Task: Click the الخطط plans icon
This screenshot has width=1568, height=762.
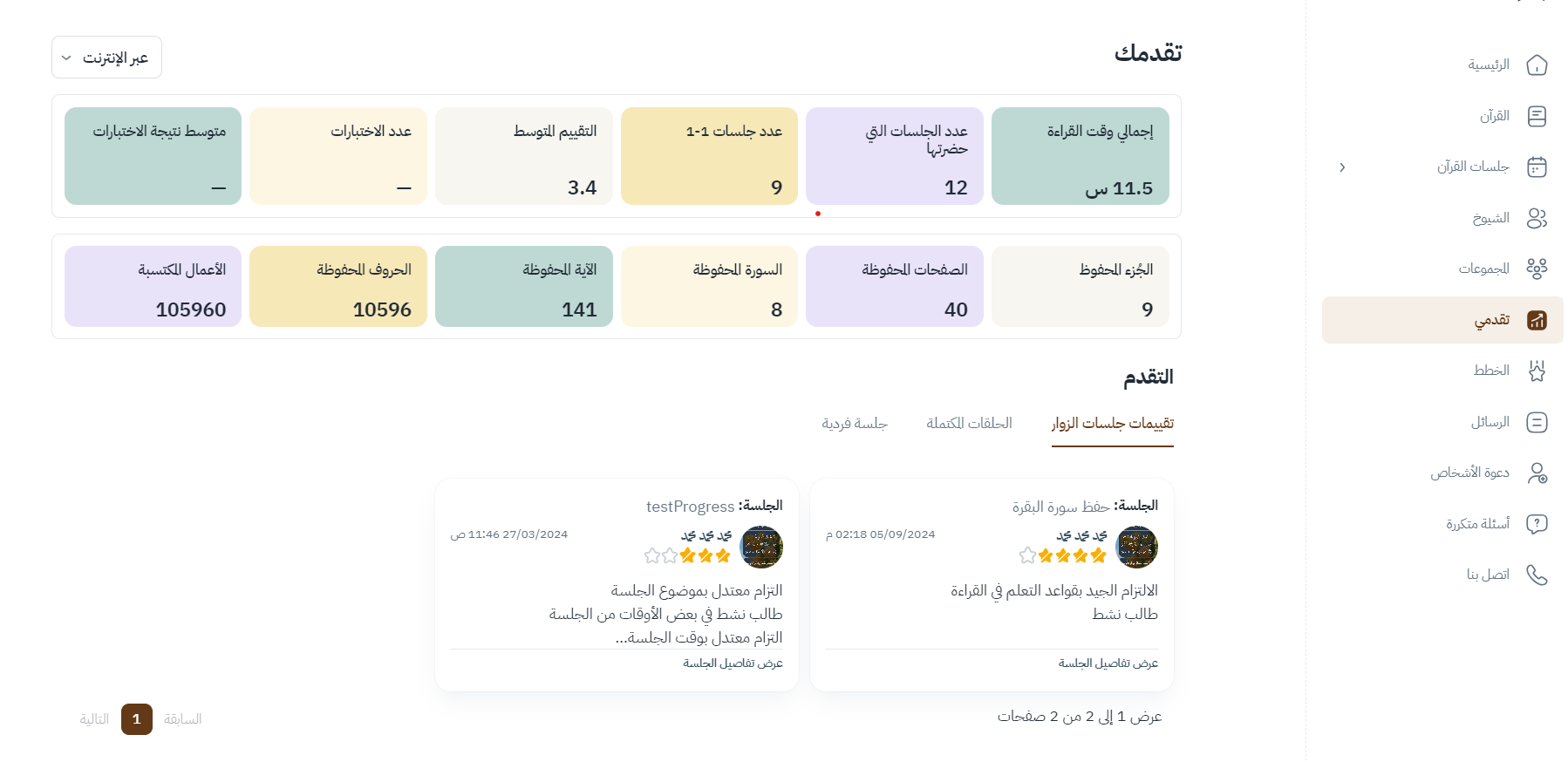Action: [1537, 371]
